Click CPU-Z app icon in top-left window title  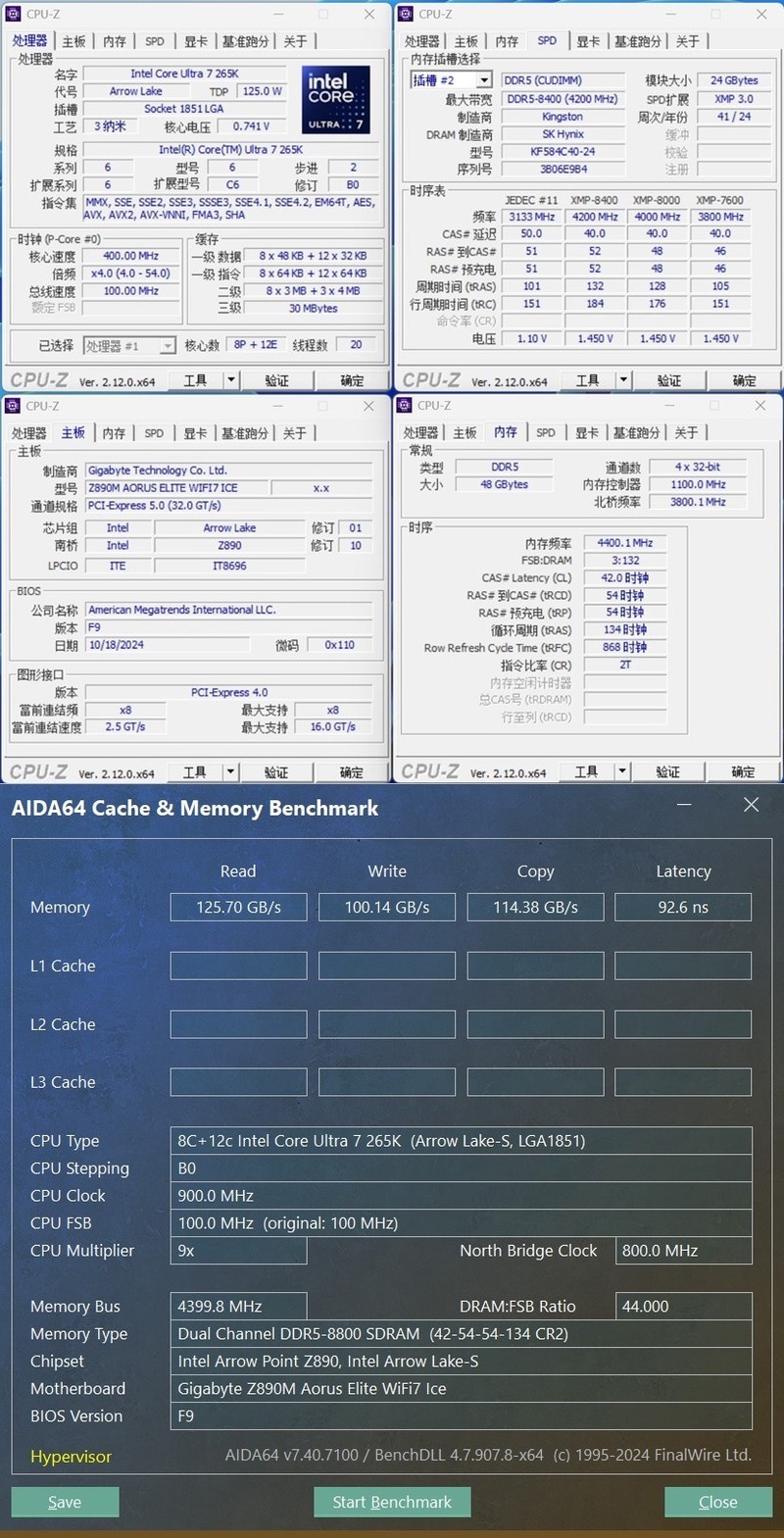(14, 14)
